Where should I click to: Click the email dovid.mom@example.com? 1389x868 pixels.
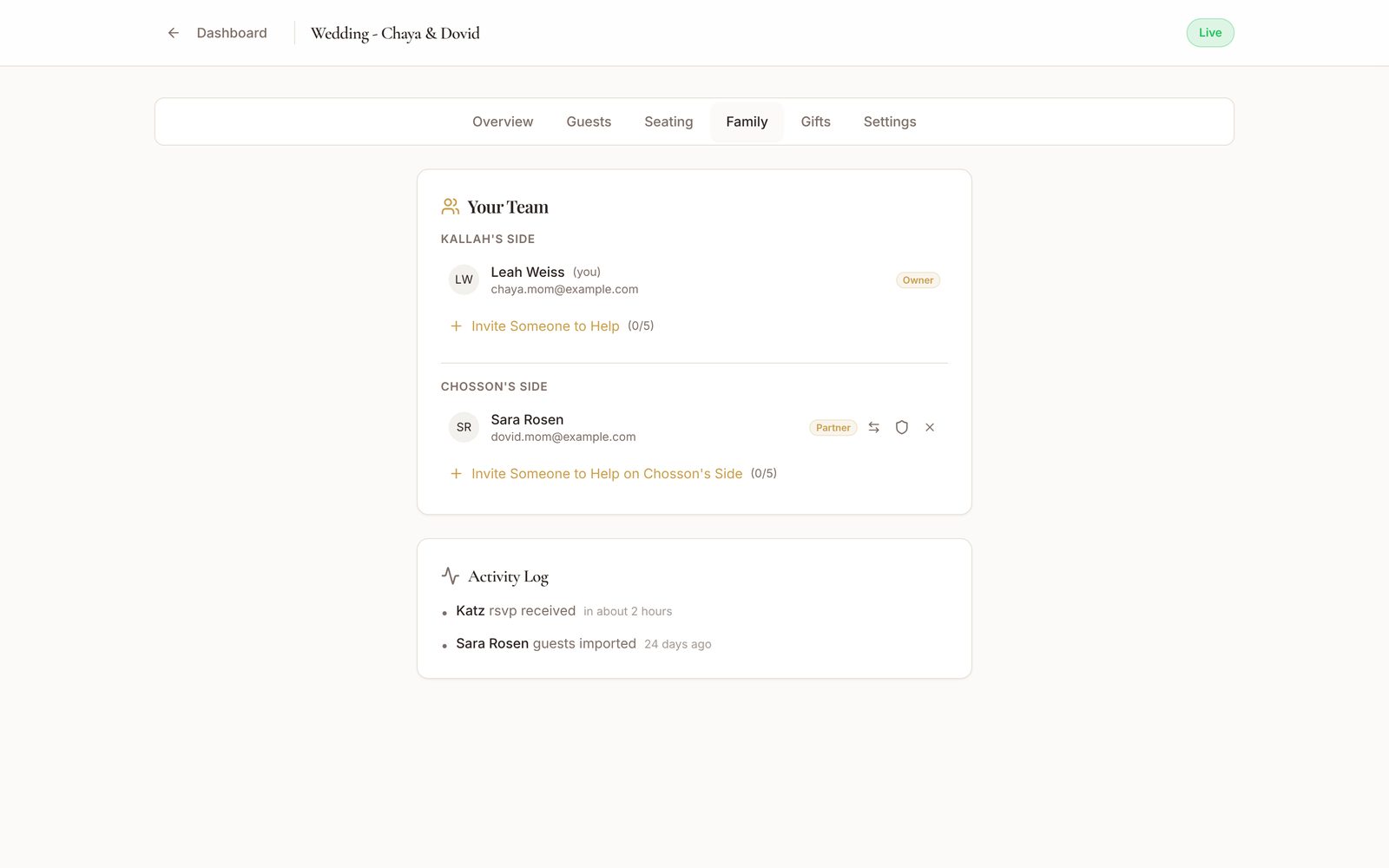563,437
